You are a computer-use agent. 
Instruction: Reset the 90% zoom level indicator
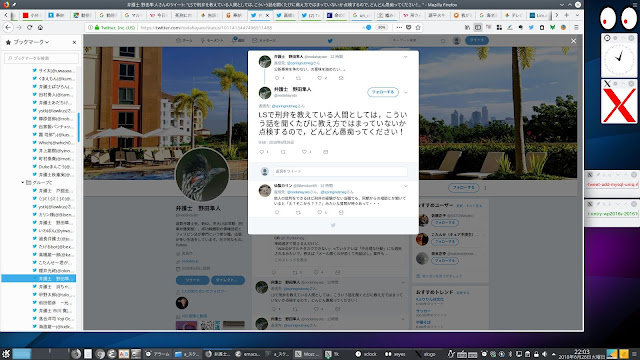(x=382, y=27)
